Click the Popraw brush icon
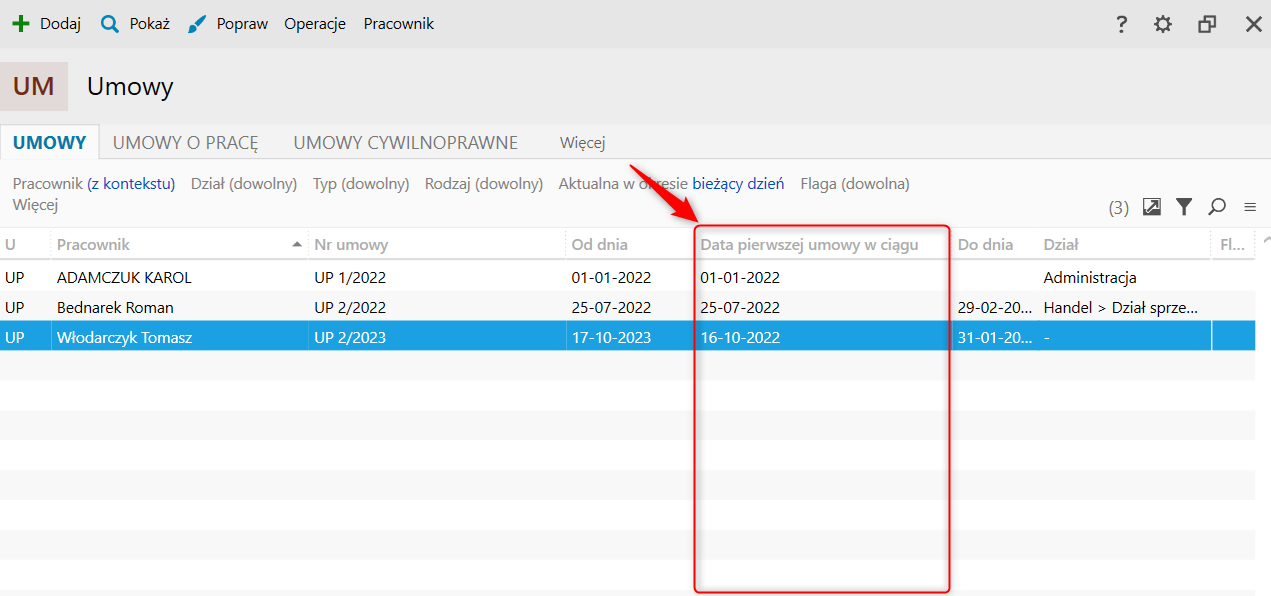This screenshot has width=1271, height=596. 197,24
